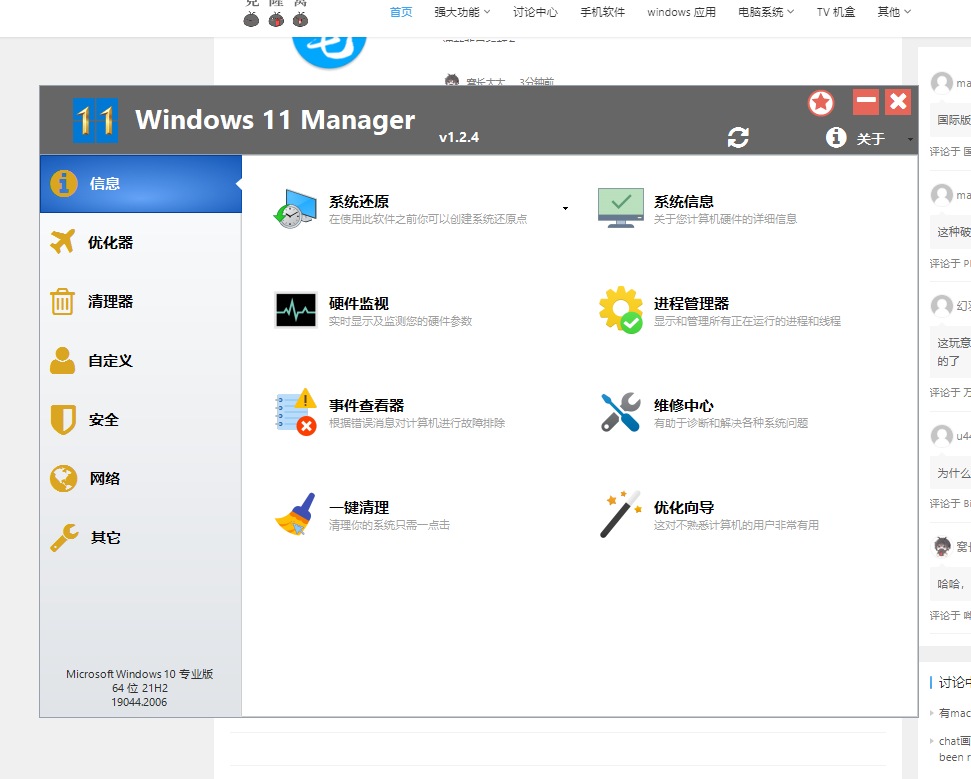Open TV 机盒 in website nav

836,12
